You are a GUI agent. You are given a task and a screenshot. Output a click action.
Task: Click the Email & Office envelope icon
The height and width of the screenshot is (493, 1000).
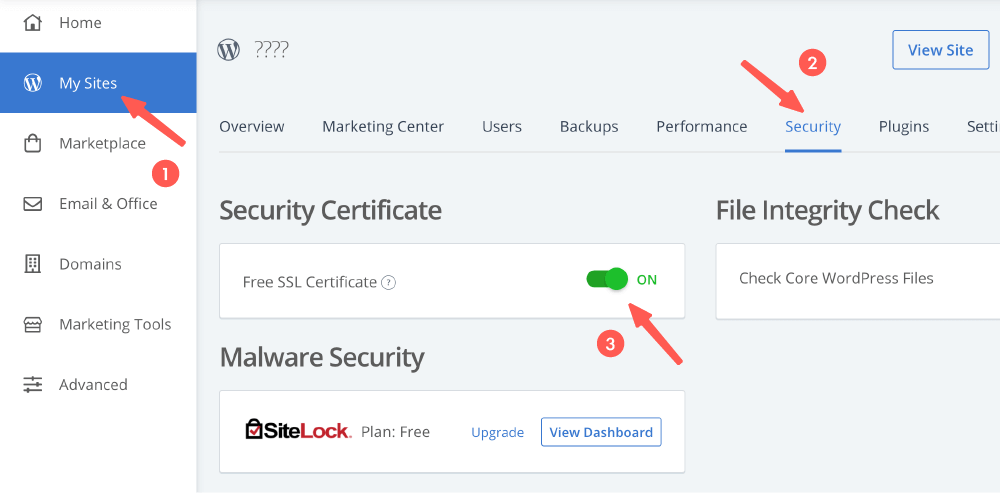(32, 204)
